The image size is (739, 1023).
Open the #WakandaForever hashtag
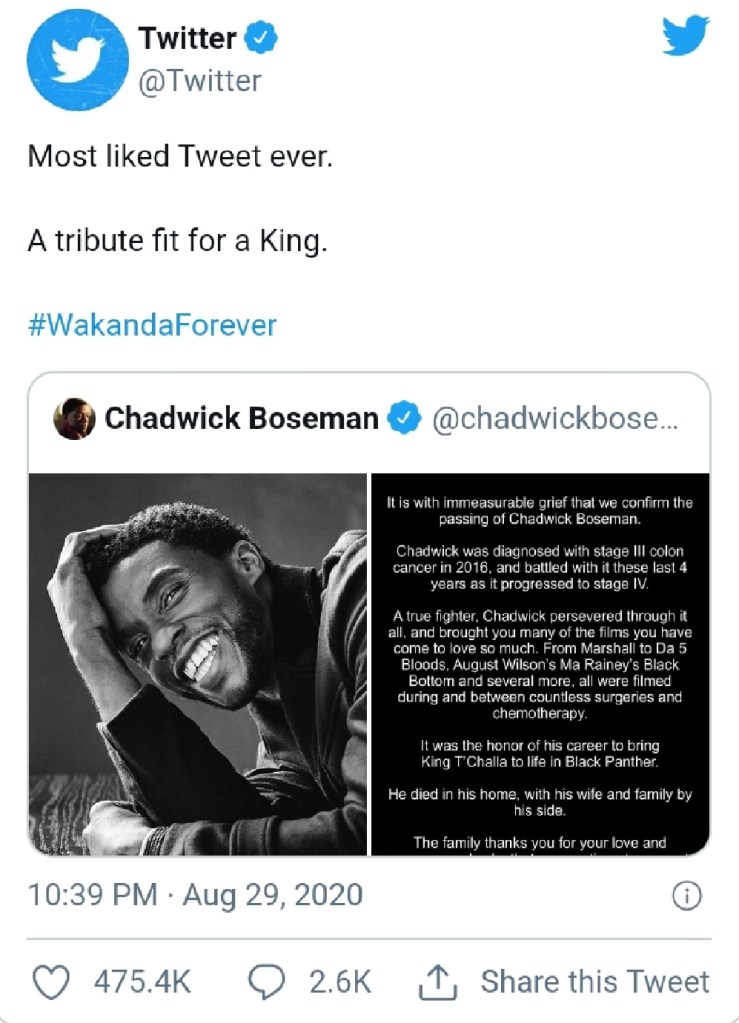(152, 325)
